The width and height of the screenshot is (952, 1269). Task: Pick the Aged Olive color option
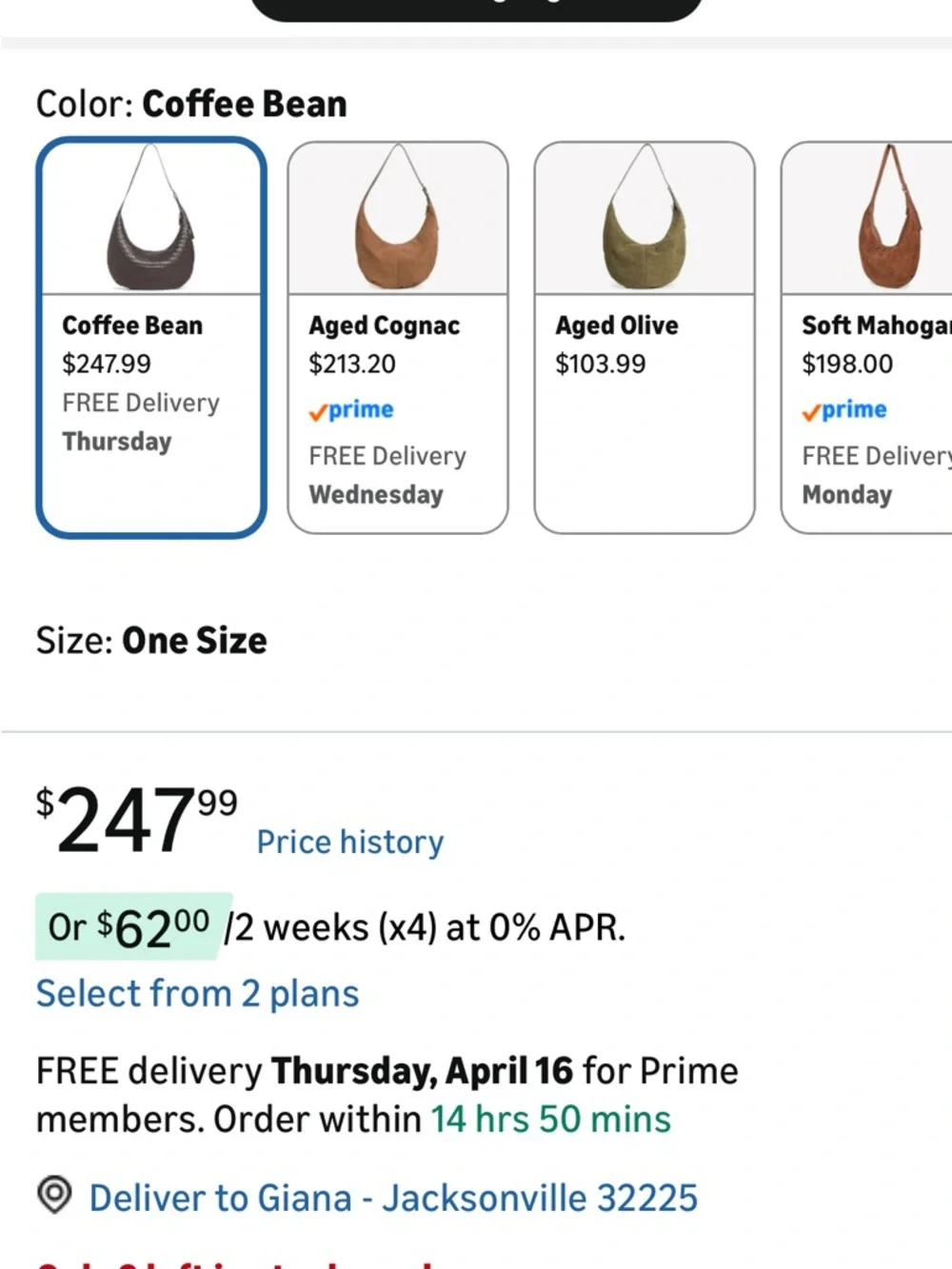click(645, 338)
